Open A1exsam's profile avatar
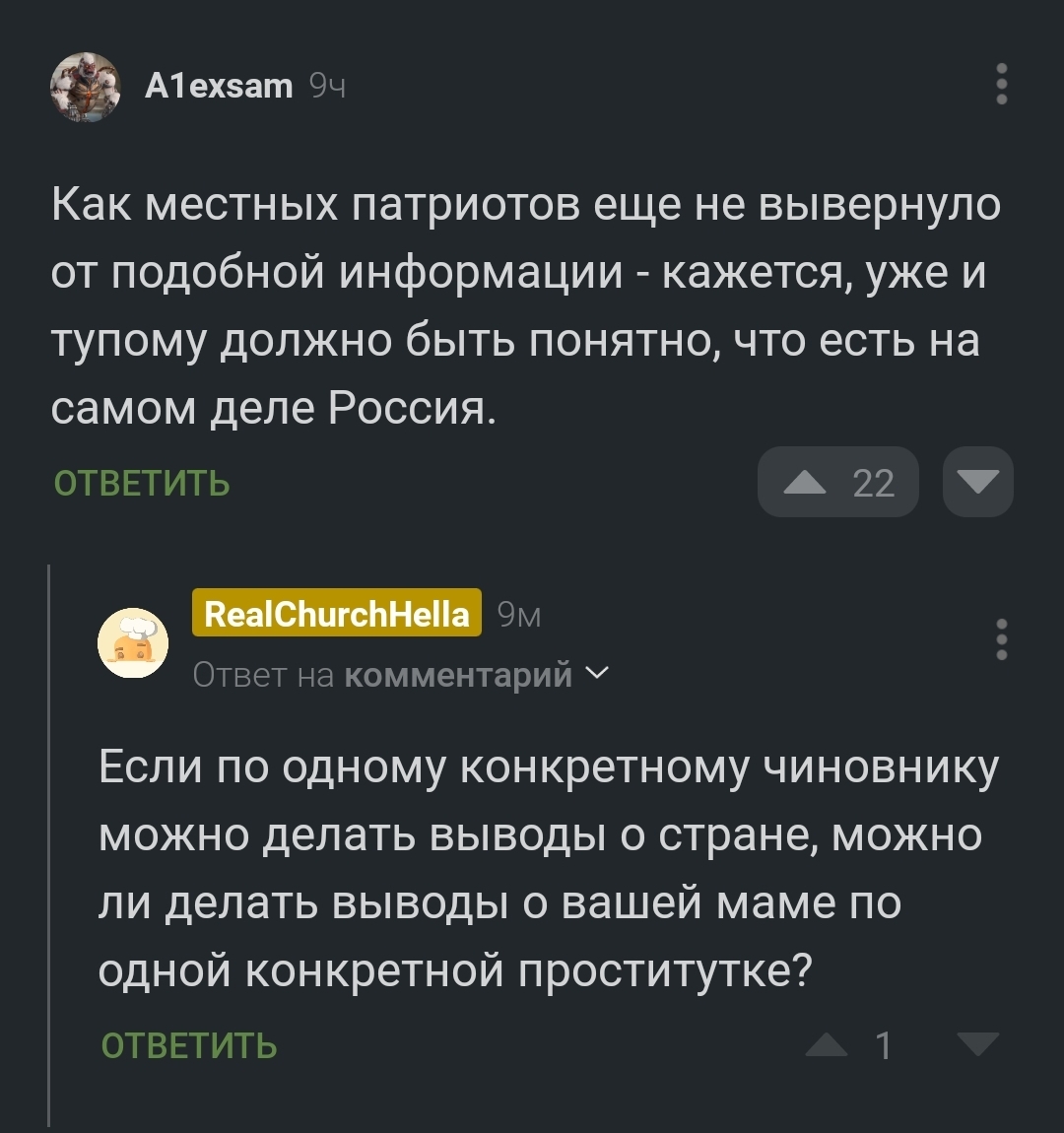 85,87
